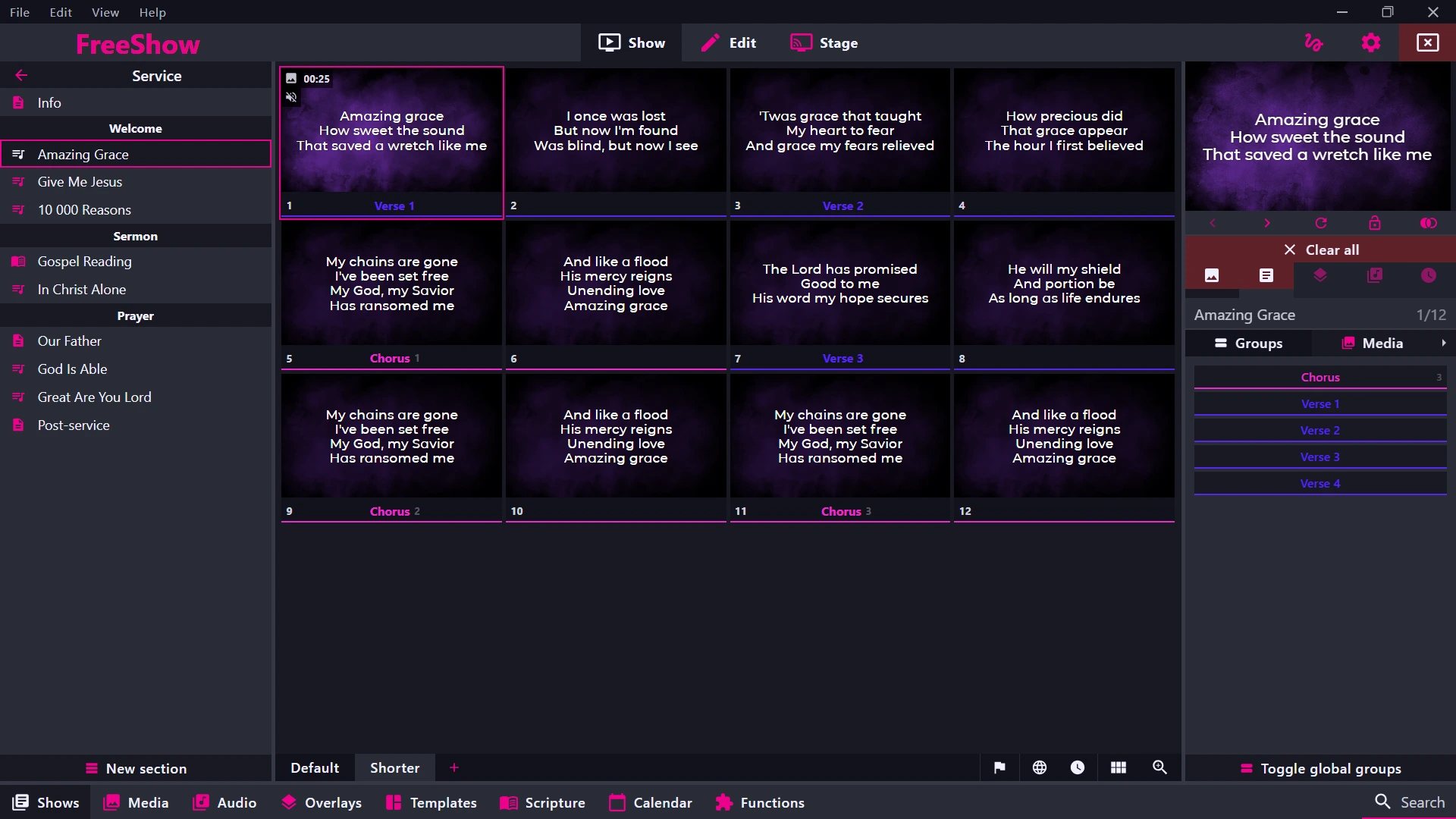
Task: Click the lock output icon
Action: point(1375,223)
